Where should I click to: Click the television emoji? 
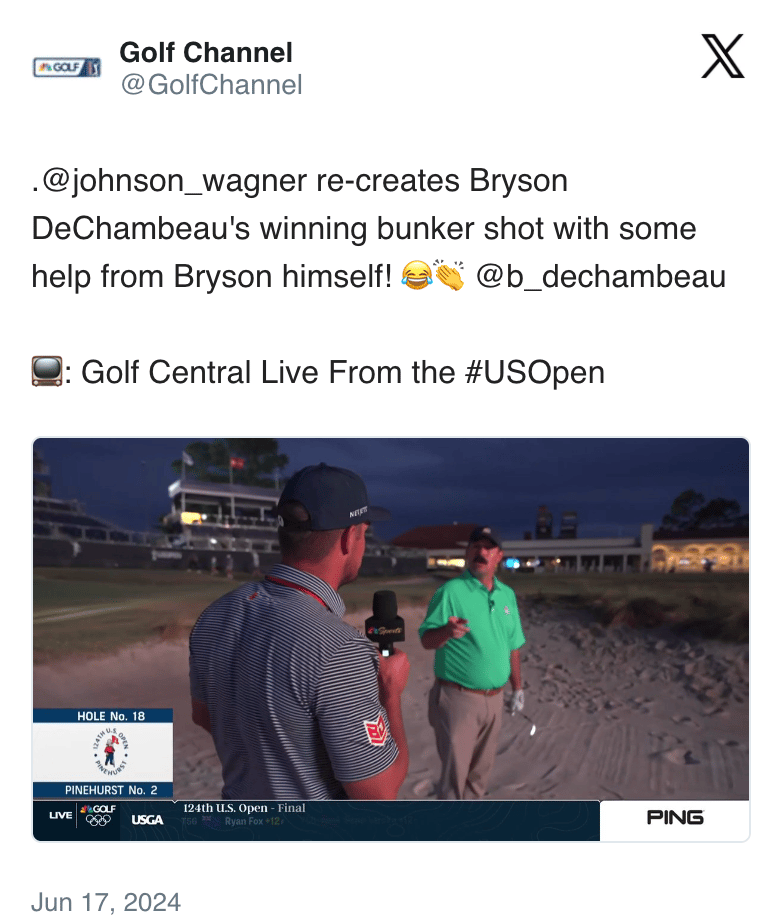coord(47,372)
